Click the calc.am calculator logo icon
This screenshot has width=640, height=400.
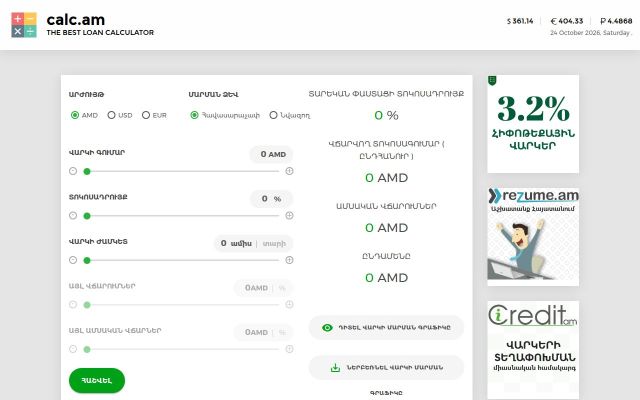(x=24, y=25)
